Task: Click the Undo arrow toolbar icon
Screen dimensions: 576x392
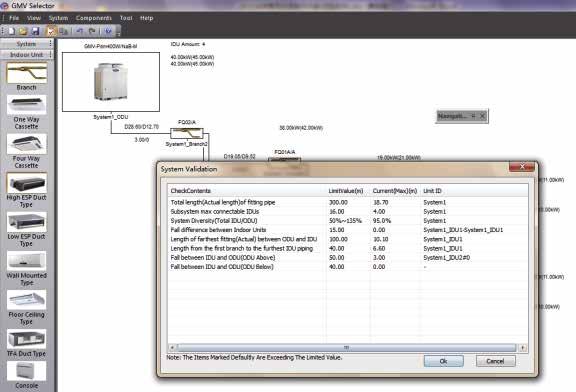Action: point(79,31)
